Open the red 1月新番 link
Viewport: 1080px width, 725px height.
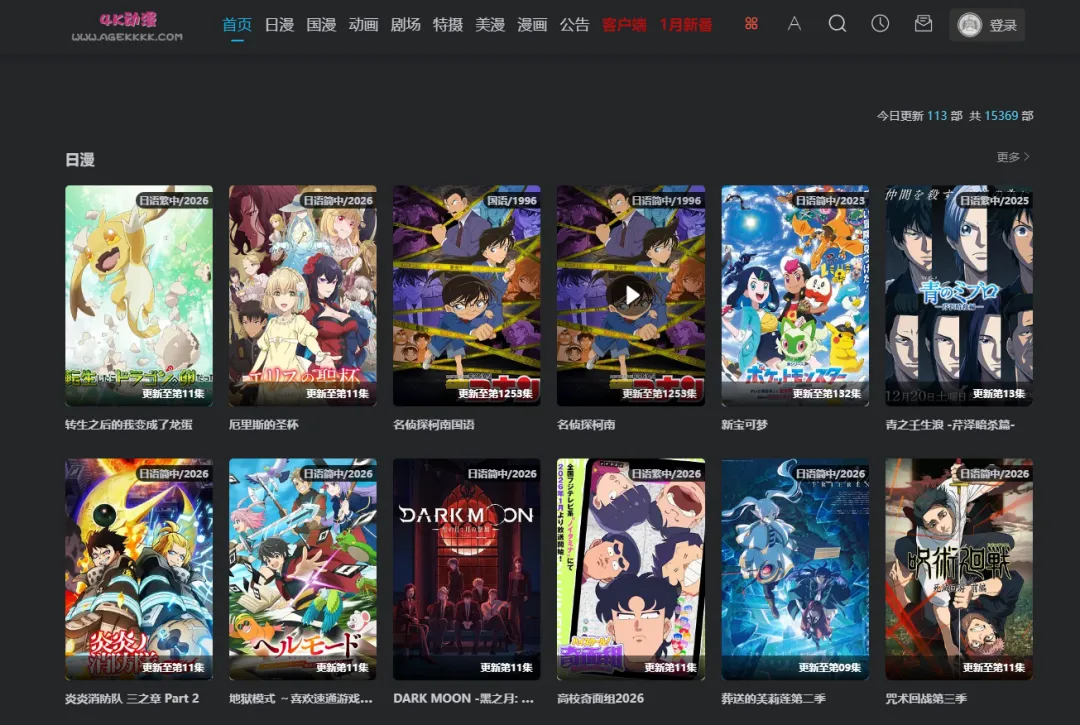point(686,25)
